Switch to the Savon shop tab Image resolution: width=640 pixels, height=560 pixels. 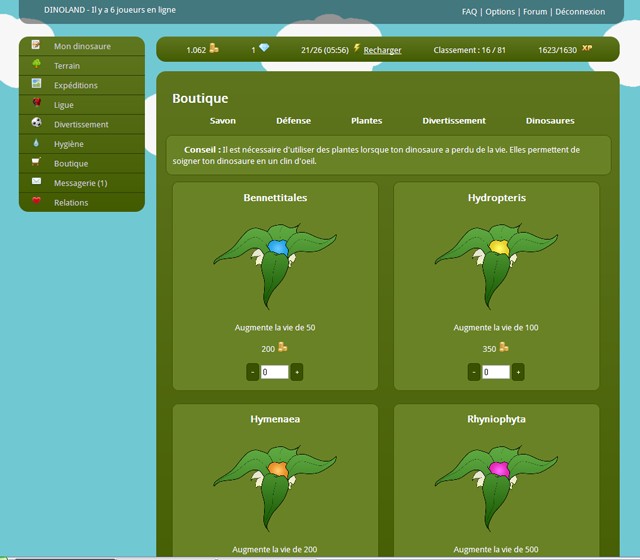coord(222,121)
